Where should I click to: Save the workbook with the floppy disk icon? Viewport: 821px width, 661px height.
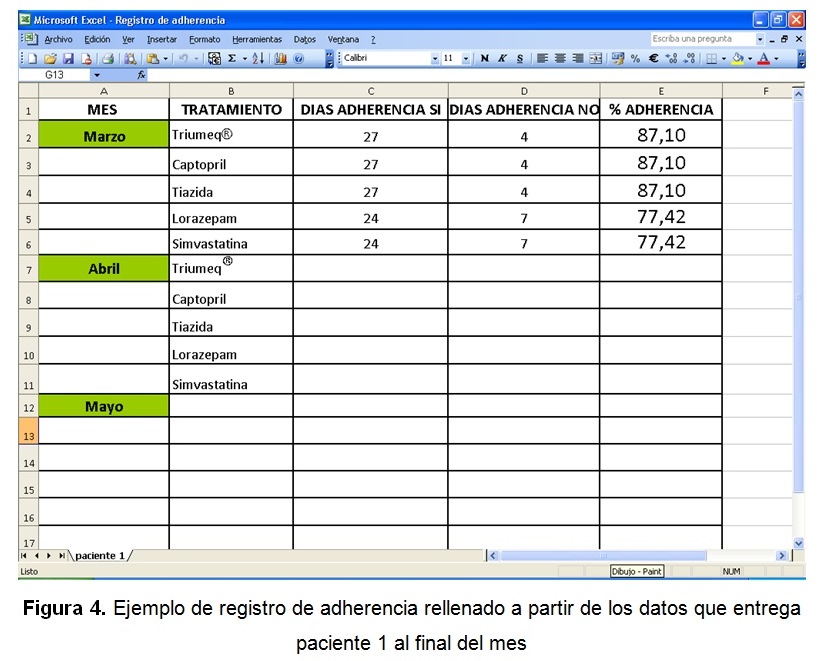68,59
